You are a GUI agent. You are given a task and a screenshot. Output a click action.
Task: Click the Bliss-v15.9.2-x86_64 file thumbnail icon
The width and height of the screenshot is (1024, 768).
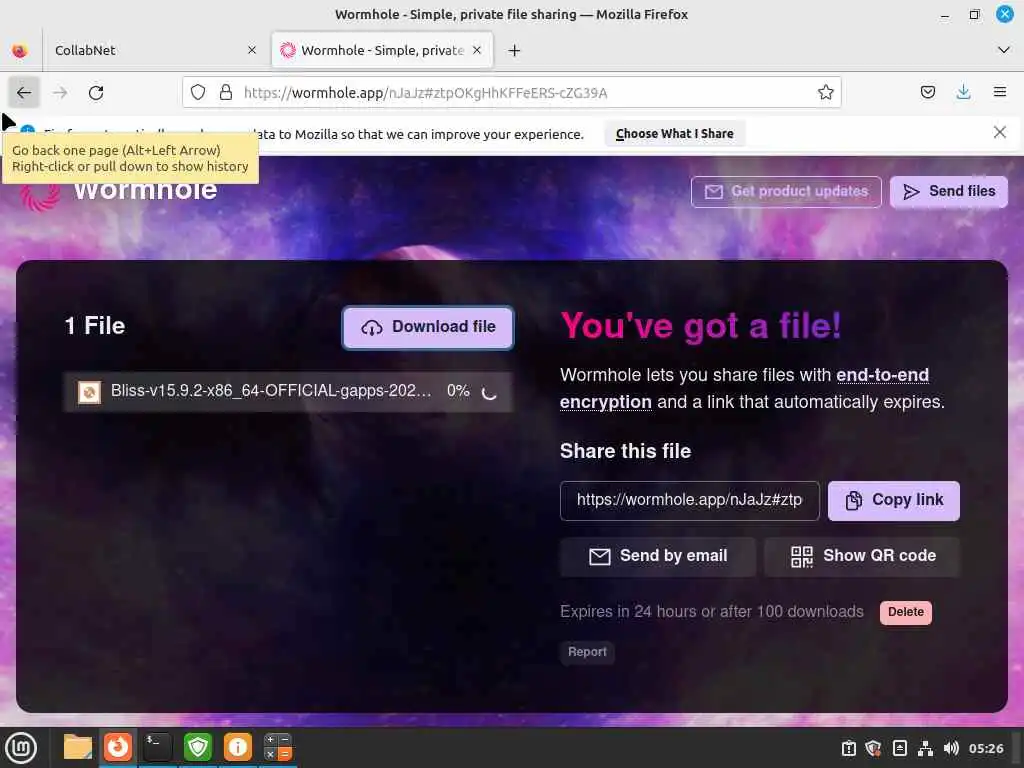pos(89,392)
